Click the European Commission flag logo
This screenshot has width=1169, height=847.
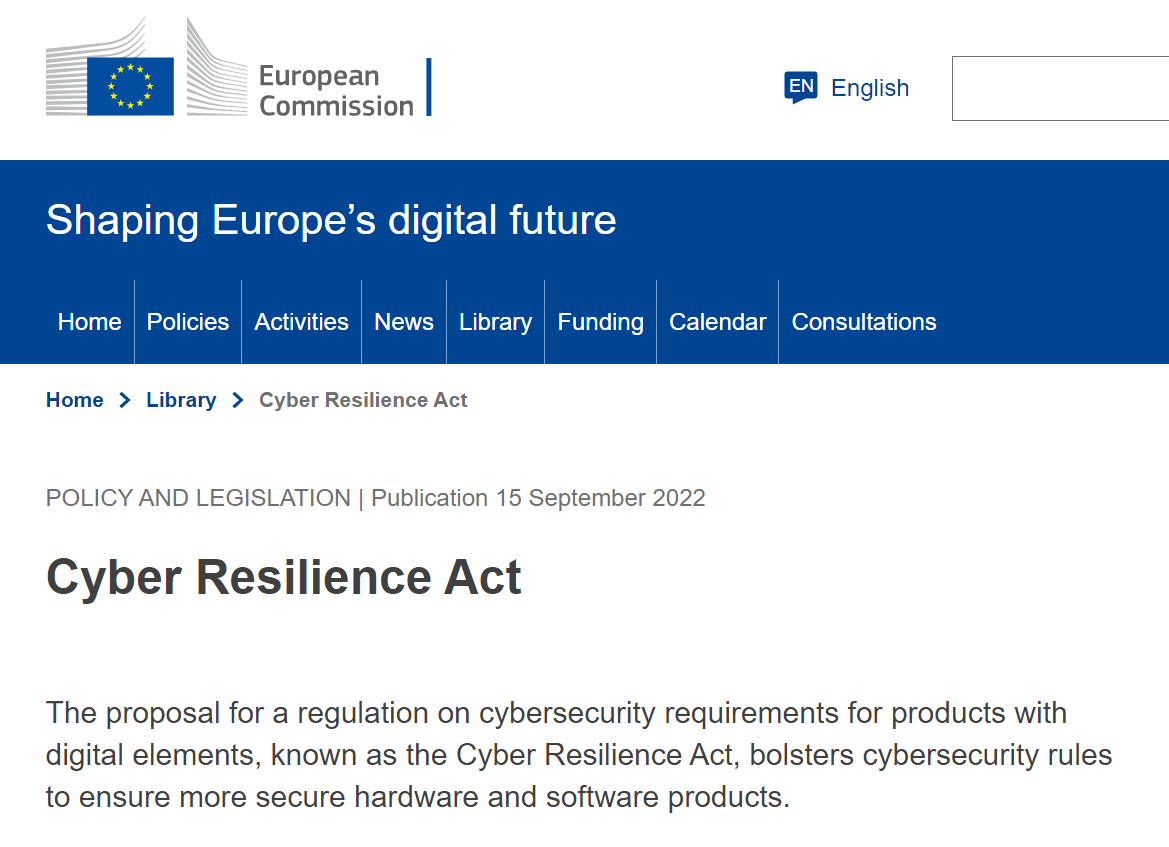coord(130,86)
